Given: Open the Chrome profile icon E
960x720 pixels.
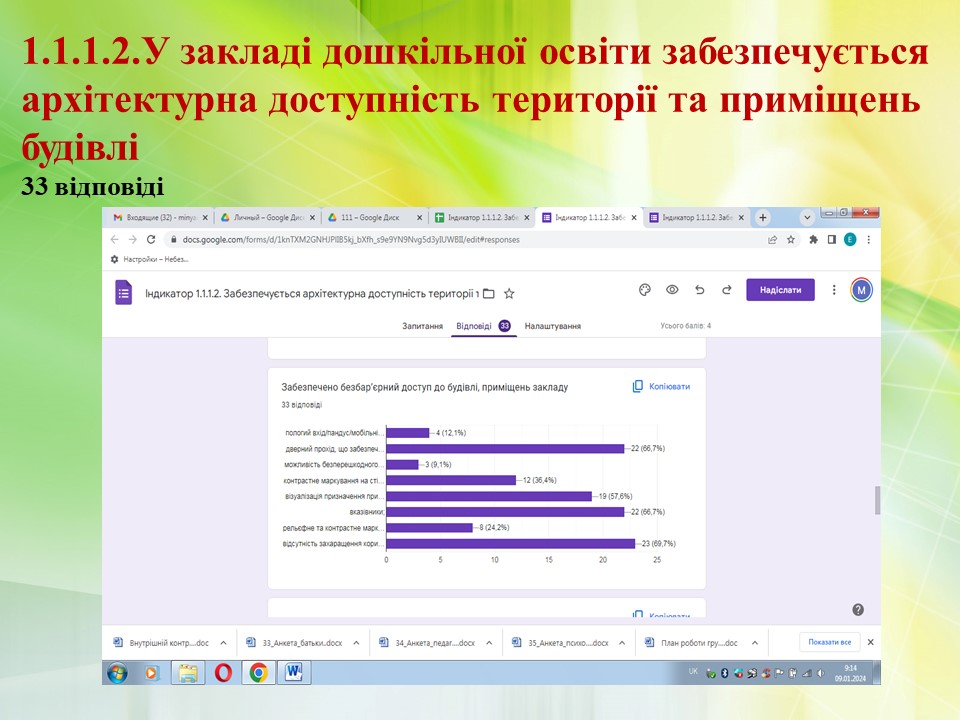Looking at the screenshot, I should [850, 240].
